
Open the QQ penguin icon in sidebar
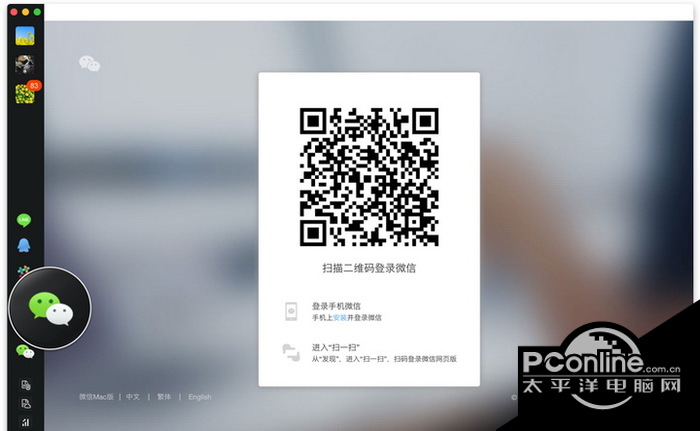[x=24, y=245]
